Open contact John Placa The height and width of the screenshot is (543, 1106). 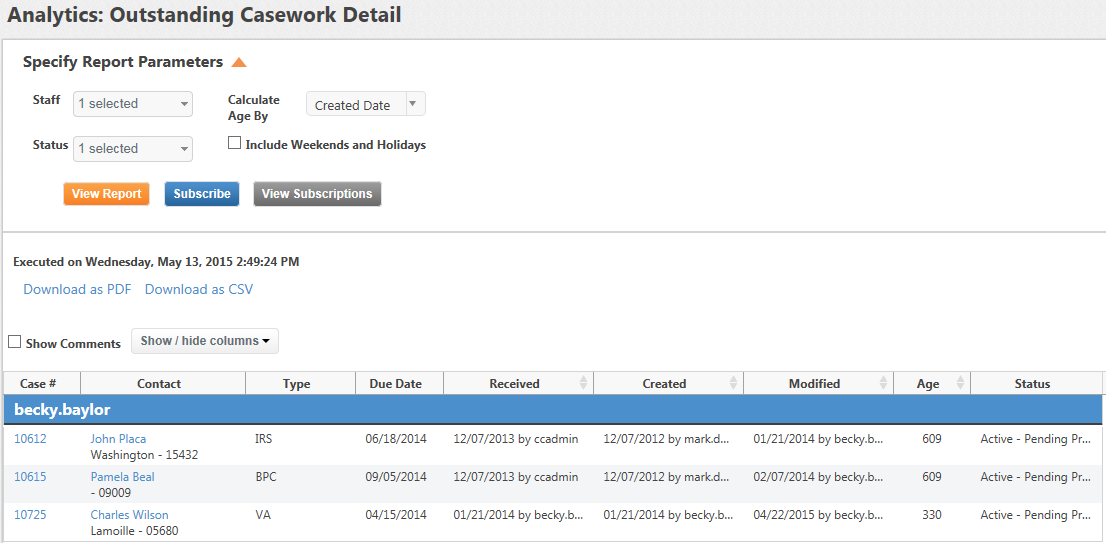[118, 439]
